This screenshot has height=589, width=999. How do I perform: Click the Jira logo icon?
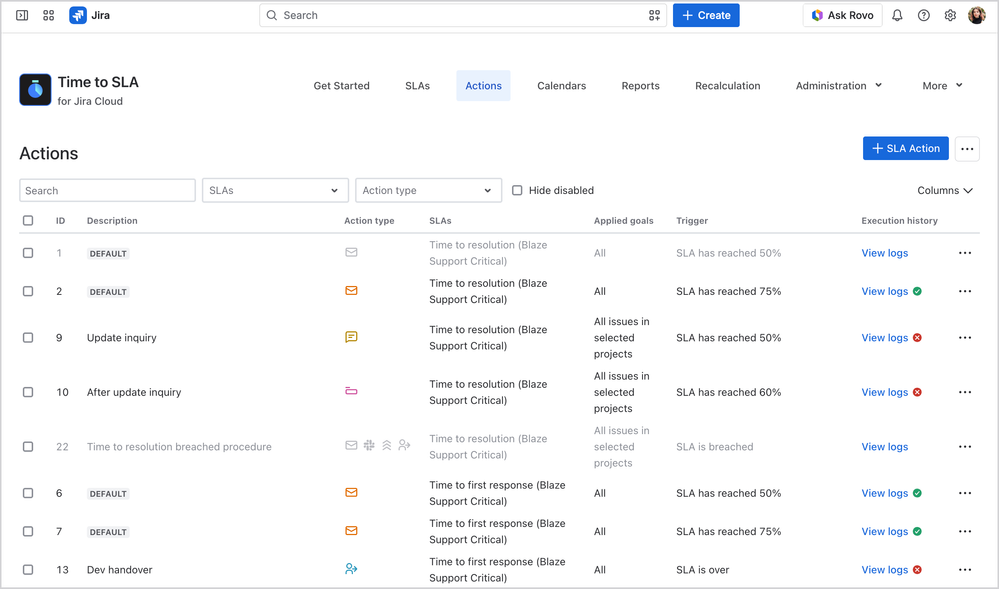[x=78, y=15]
